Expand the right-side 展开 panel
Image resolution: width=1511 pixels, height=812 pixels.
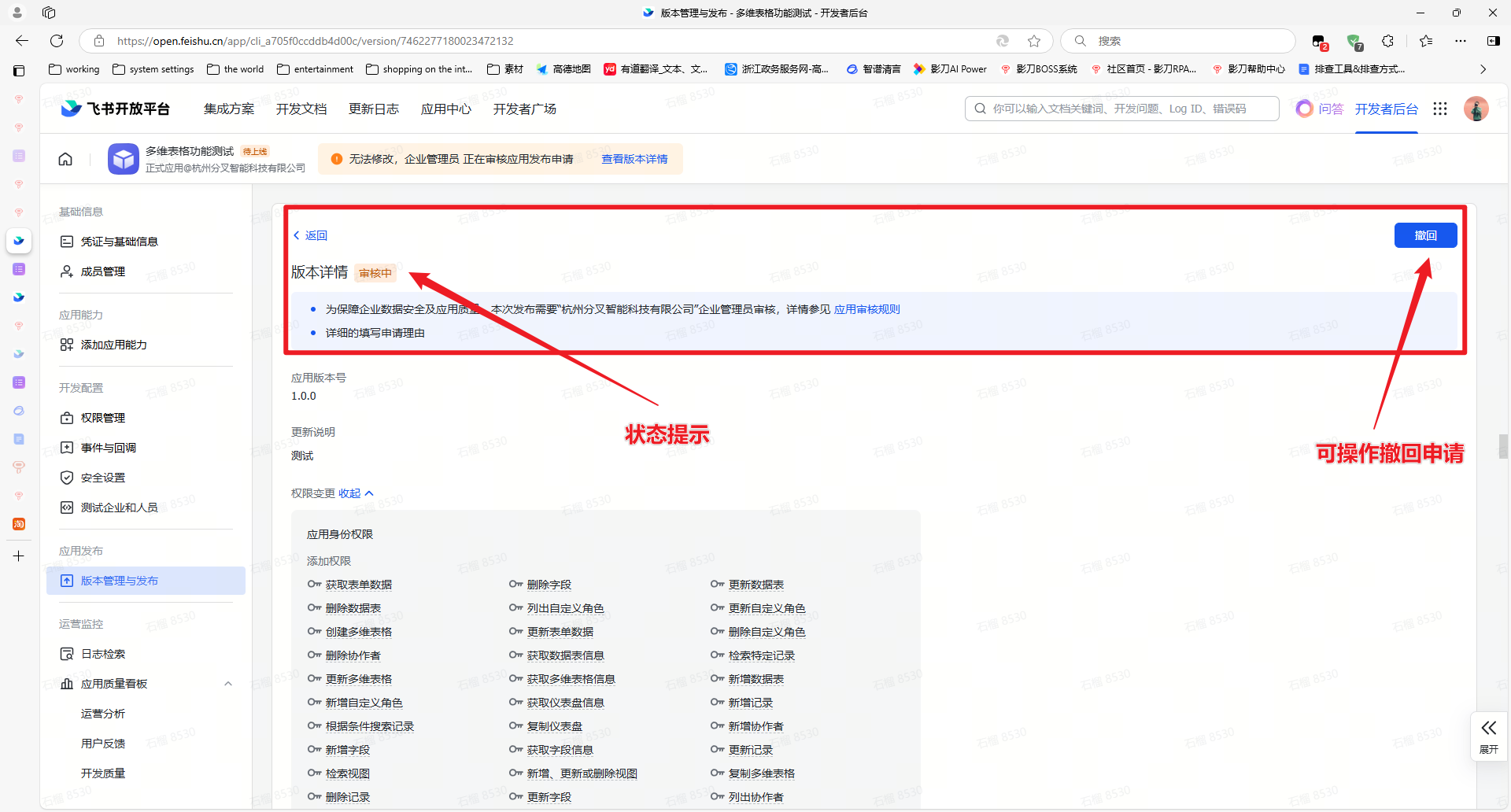pyautogui.click(x=1489, y=736)
